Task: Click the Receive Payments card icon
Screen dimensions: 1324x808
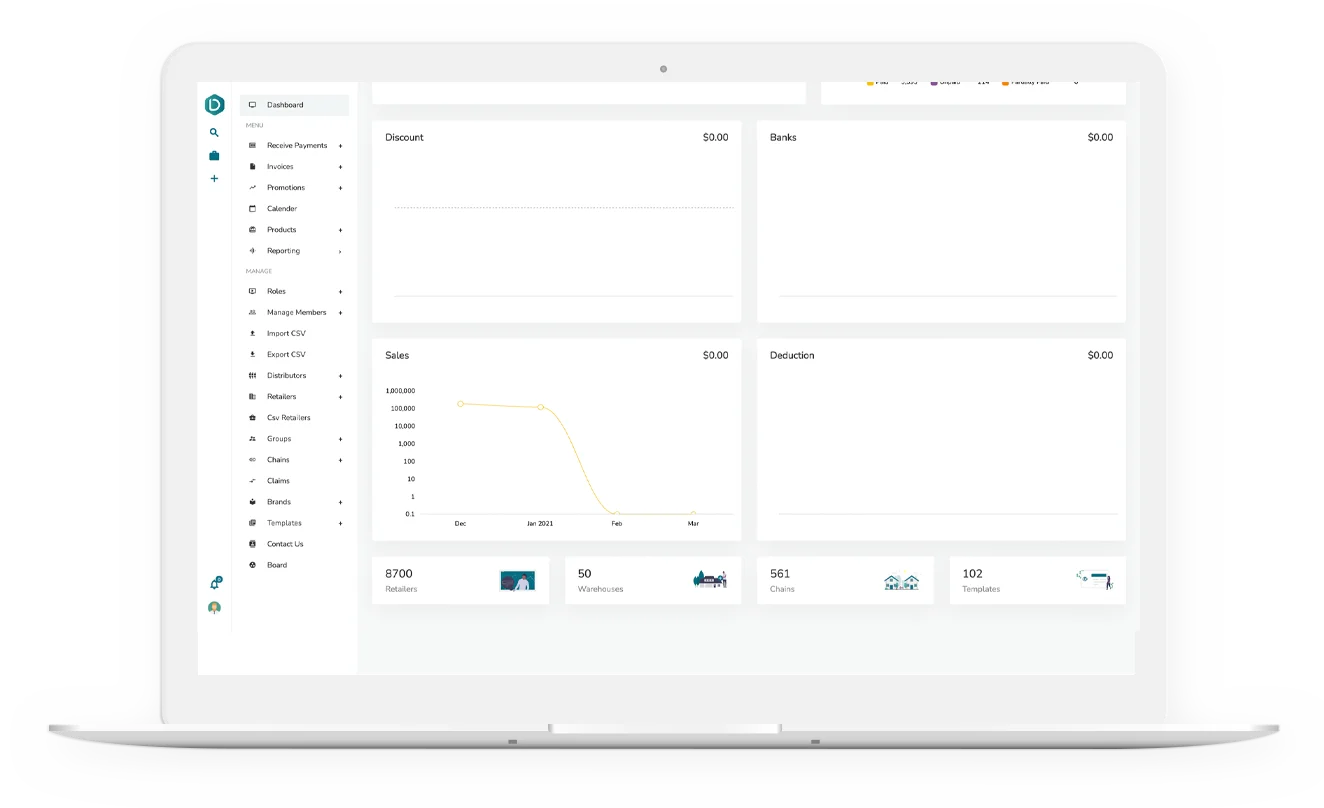Action: [252, 146]
